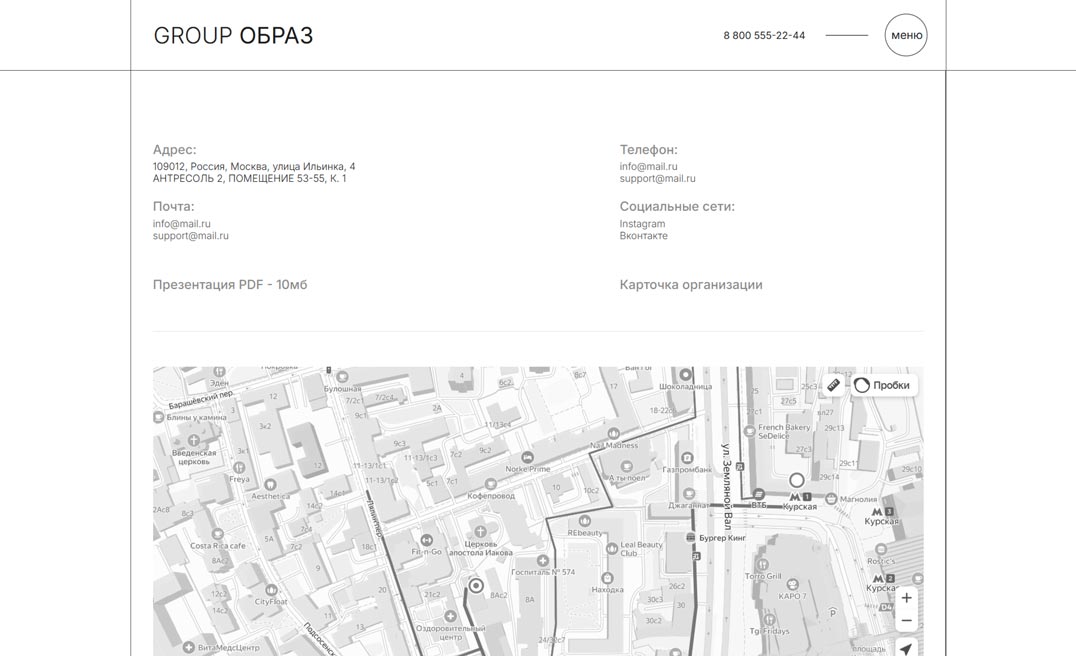Zoom in the map with plus
The width and height of the screenshot is (1076, 656).
coord(906,598)
